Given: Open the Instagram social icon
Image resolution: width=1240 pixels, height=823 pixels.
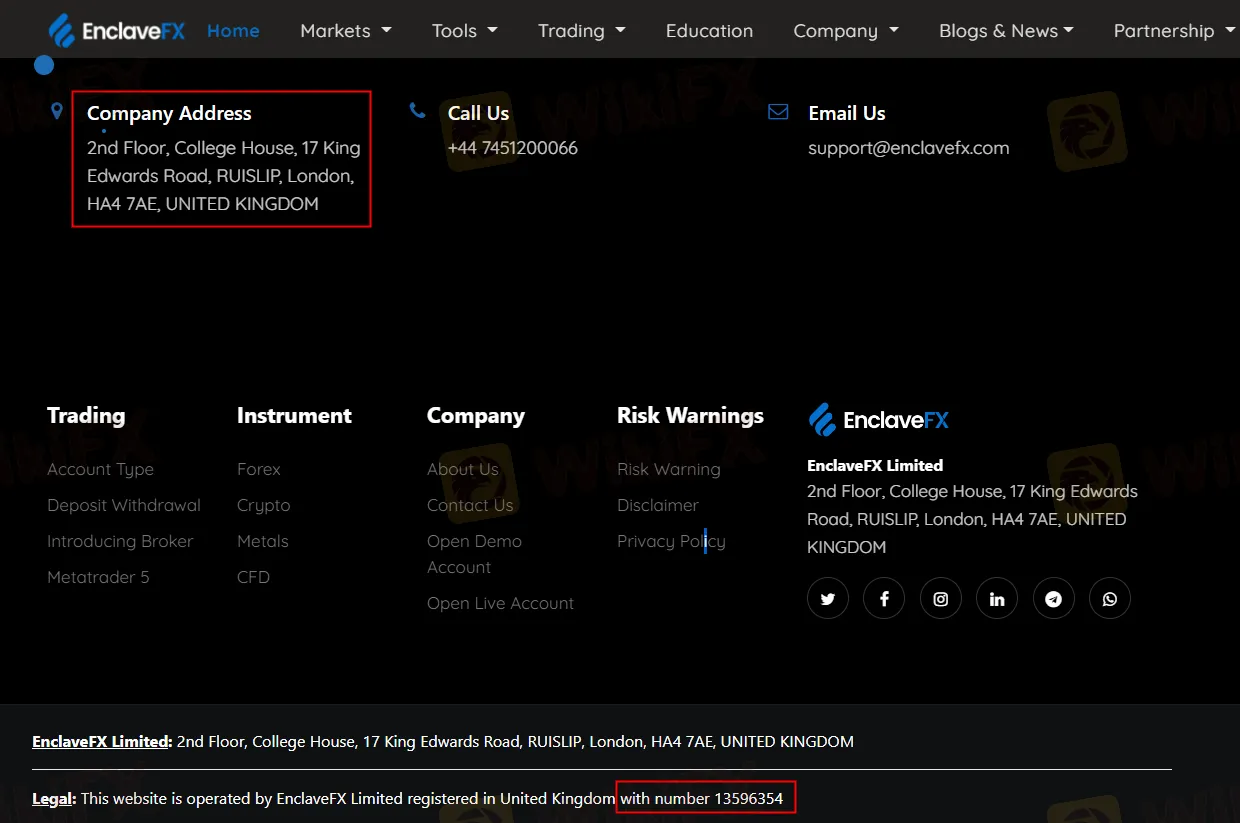Looking at the screenshot, I should coord(941,599).
